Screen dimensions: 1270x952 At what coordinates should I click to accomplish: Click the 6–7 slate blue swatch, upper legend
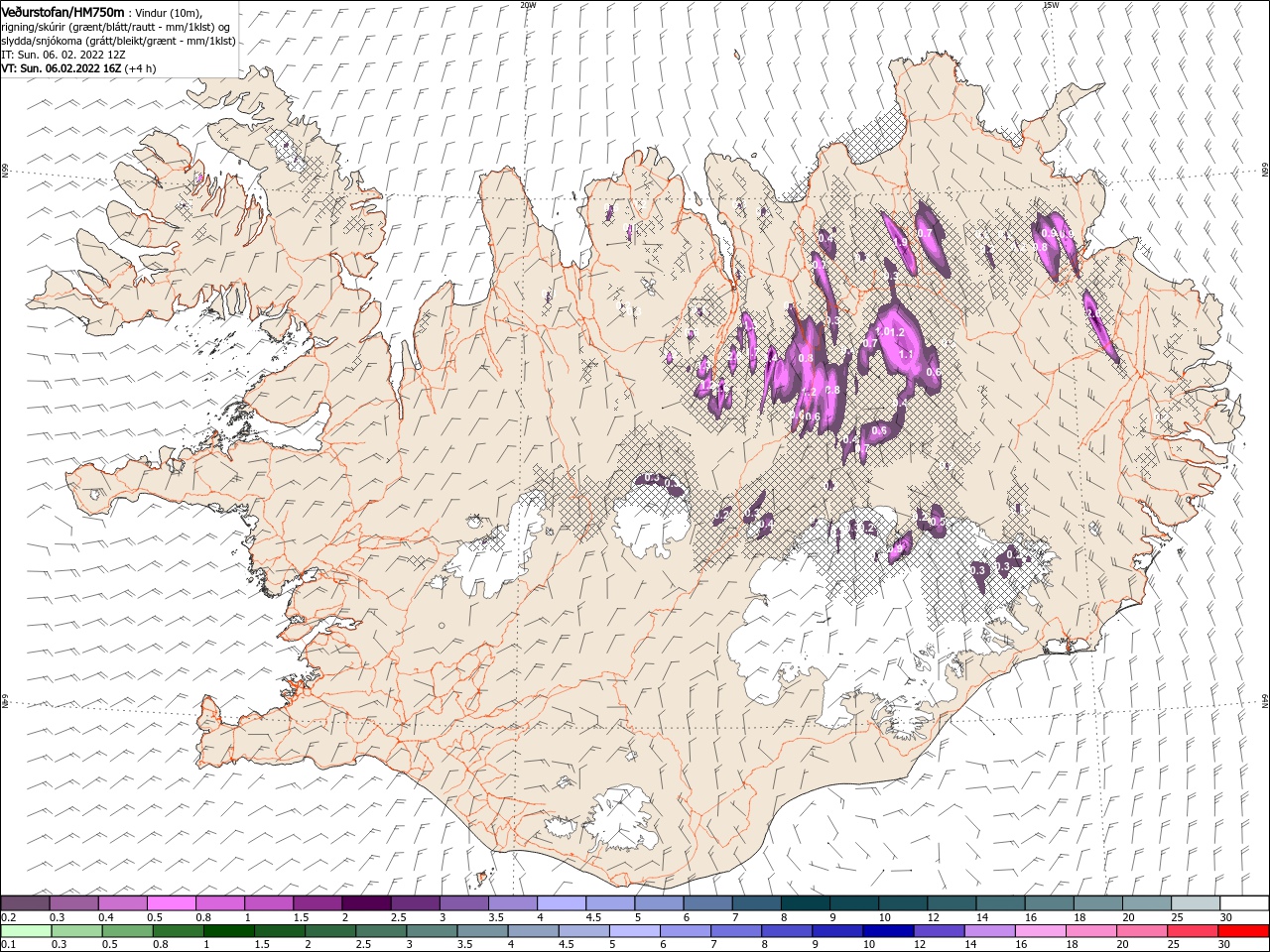707,903
